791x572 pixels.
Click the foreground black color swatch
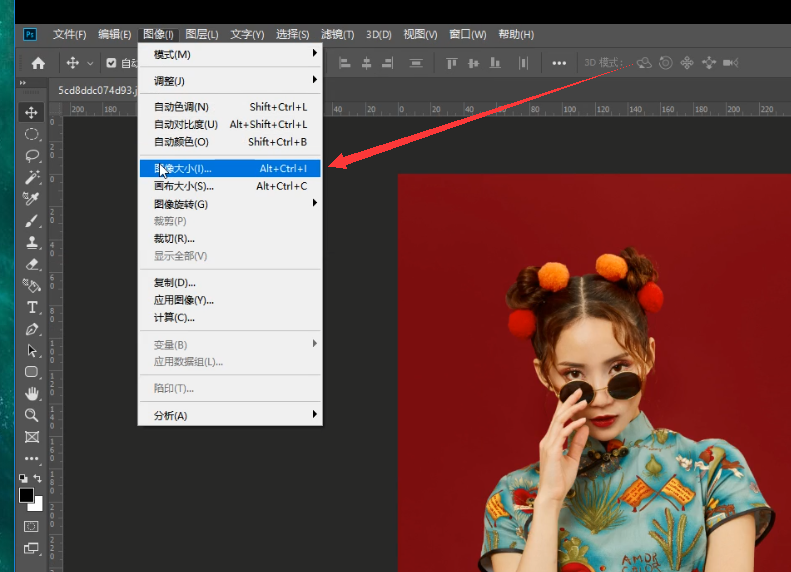(26, 495)
